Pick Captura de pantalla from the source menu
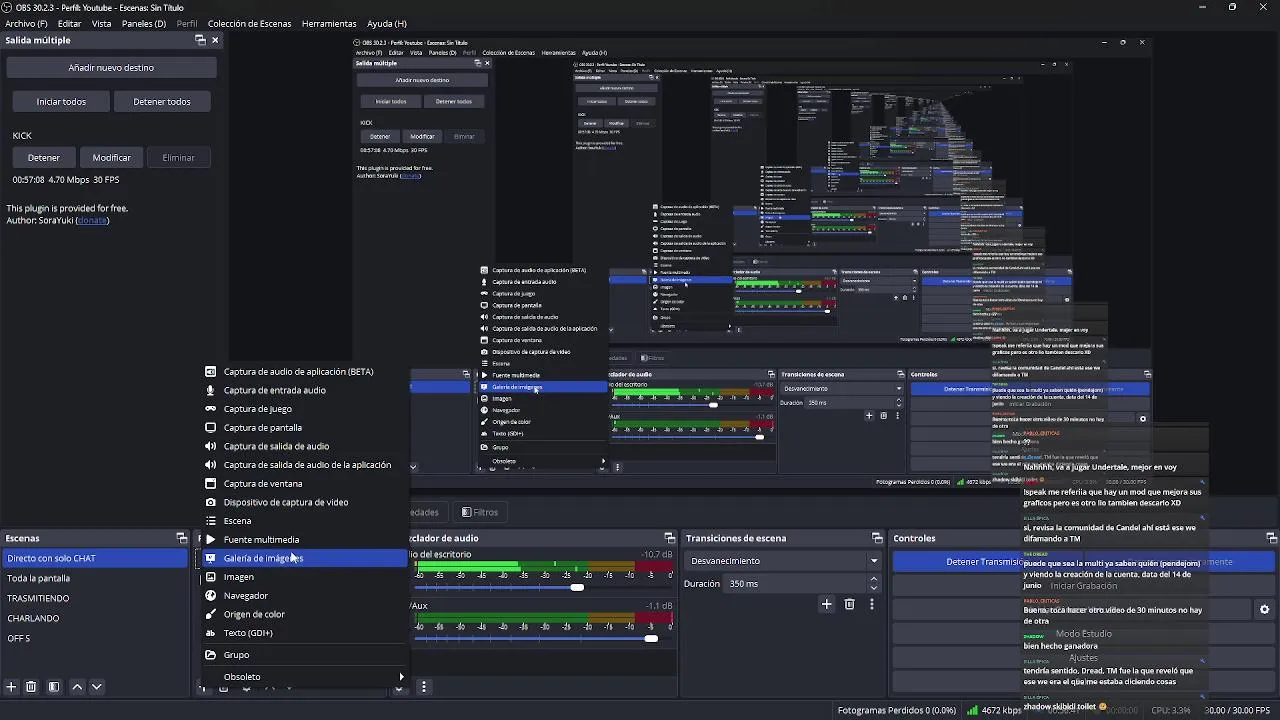1280x720 pixels. (x=304, y=428)
